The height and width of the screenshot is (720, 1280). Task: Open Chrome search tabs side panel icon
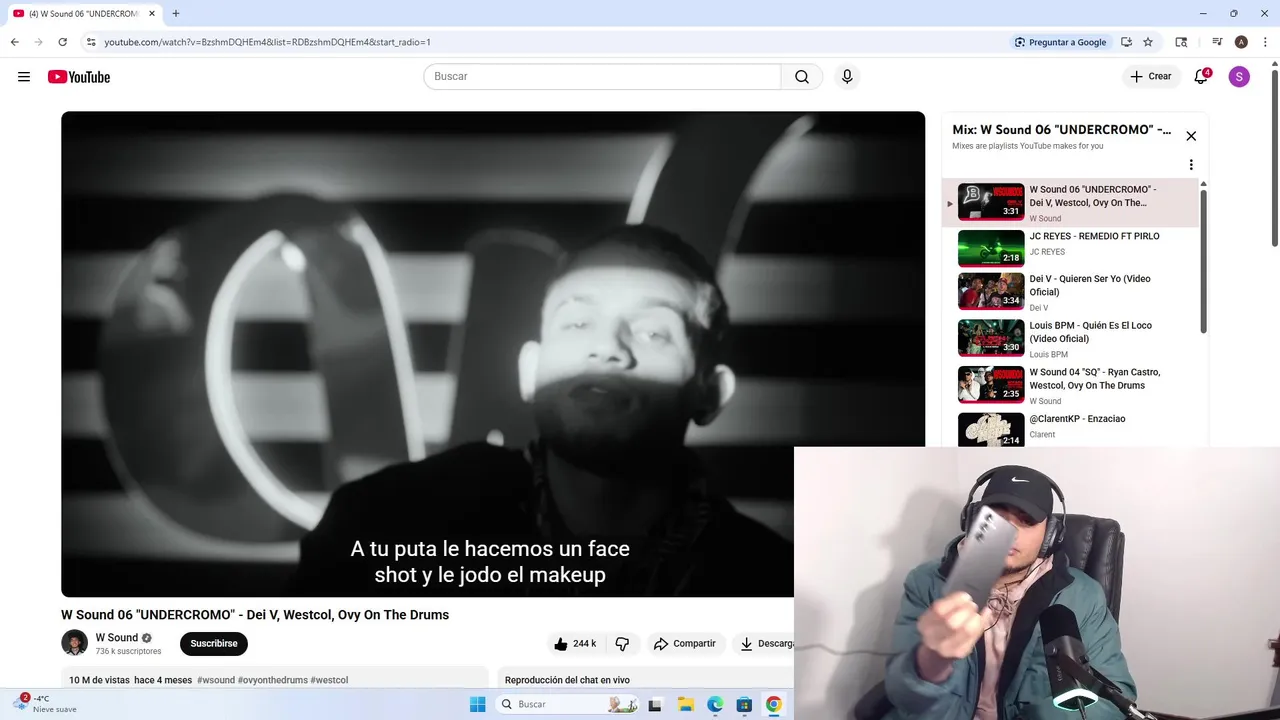tap(1181, 42)
